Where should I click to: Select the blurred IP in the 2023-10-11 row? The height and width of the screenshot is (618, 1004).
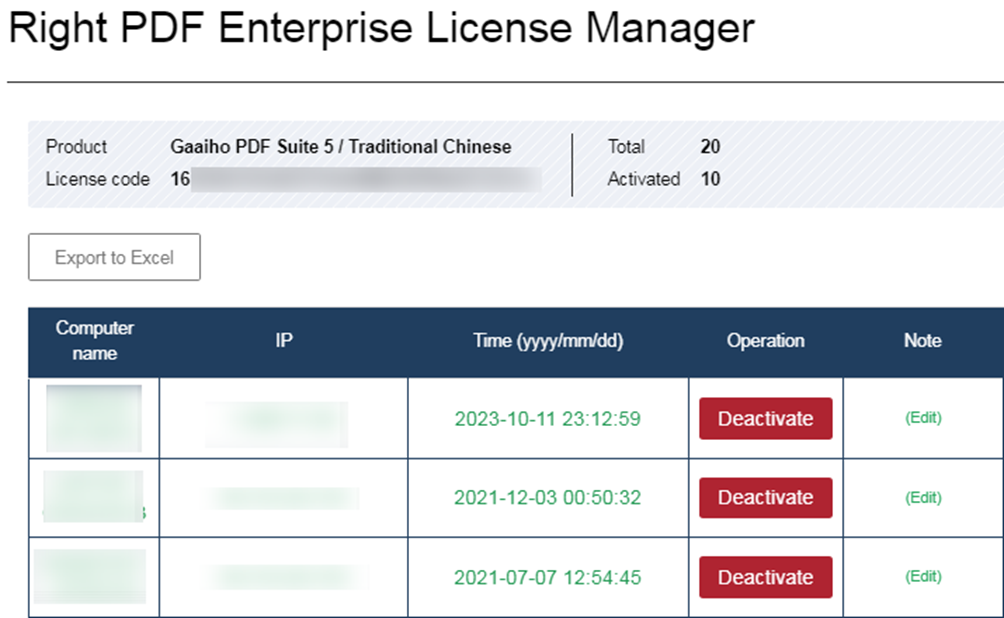(277, 425)
